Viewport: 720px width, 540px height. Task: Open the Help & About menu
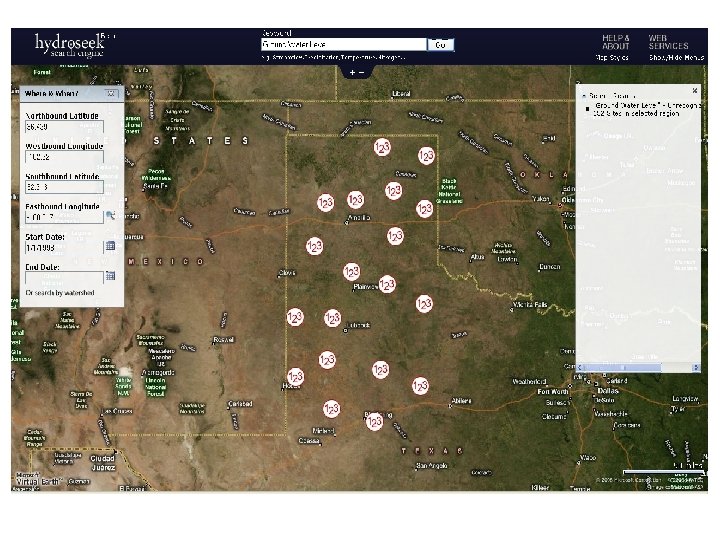tap(616, 42)
